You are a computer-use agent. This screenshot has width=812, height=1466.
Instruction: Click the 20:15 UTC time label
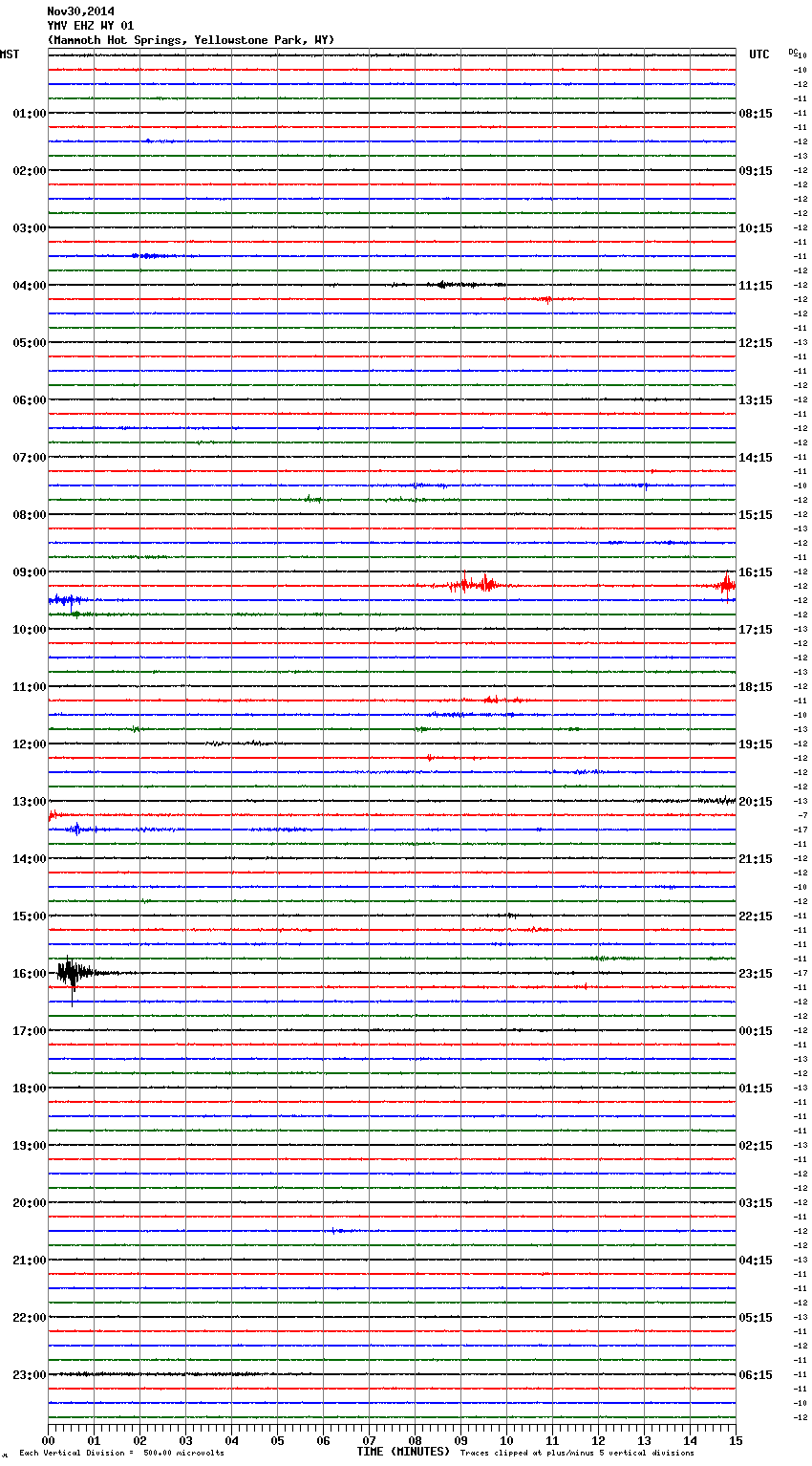point(756,802)
